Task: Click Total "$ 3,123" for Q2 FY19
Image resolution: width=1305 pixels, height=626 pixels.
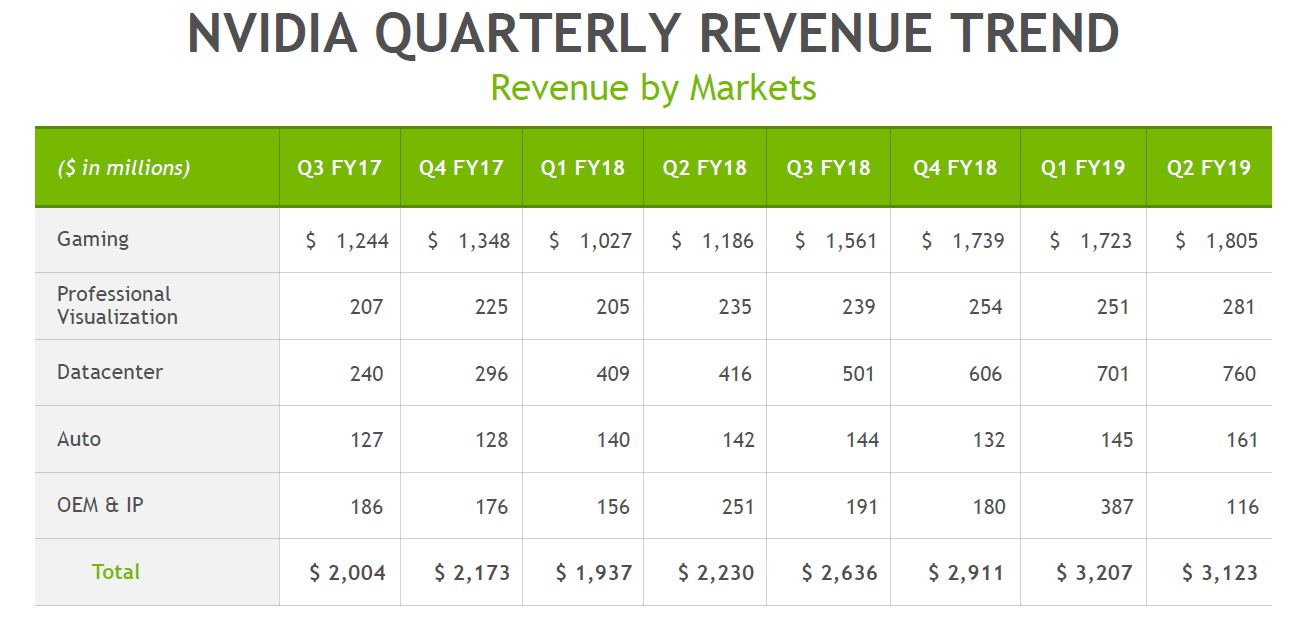Action: [1220, 573]
